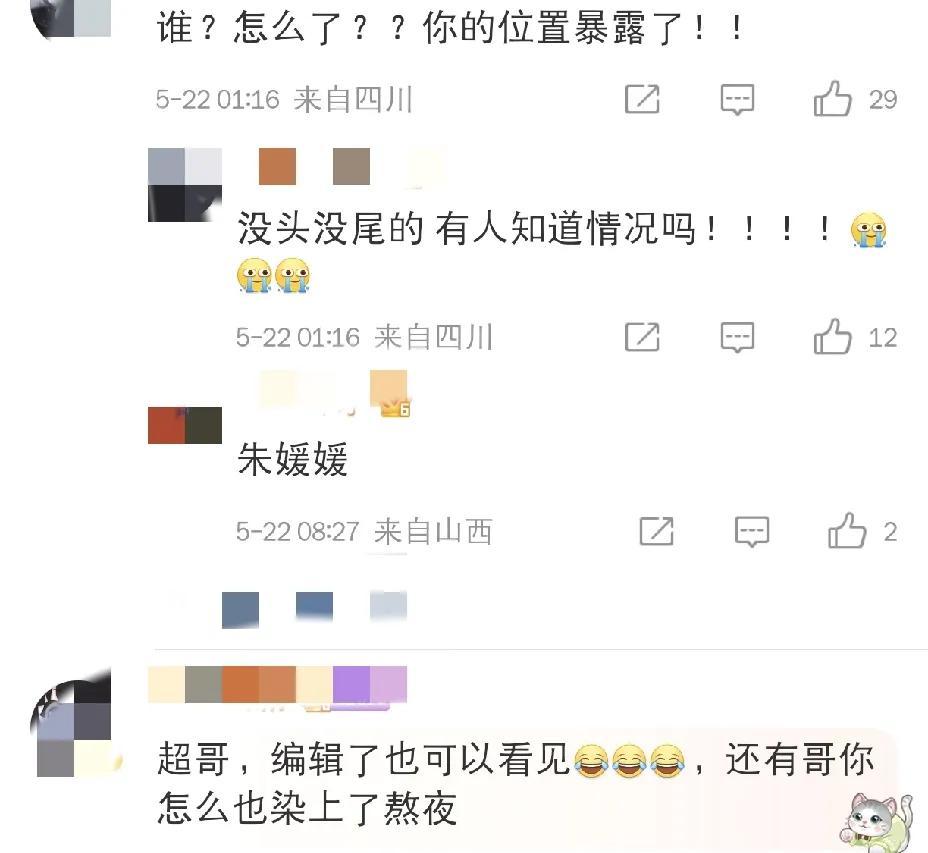Screen dimensions: 928x853
Task: Open reply box for the 没头没尾的 comment
Action: 737,337
